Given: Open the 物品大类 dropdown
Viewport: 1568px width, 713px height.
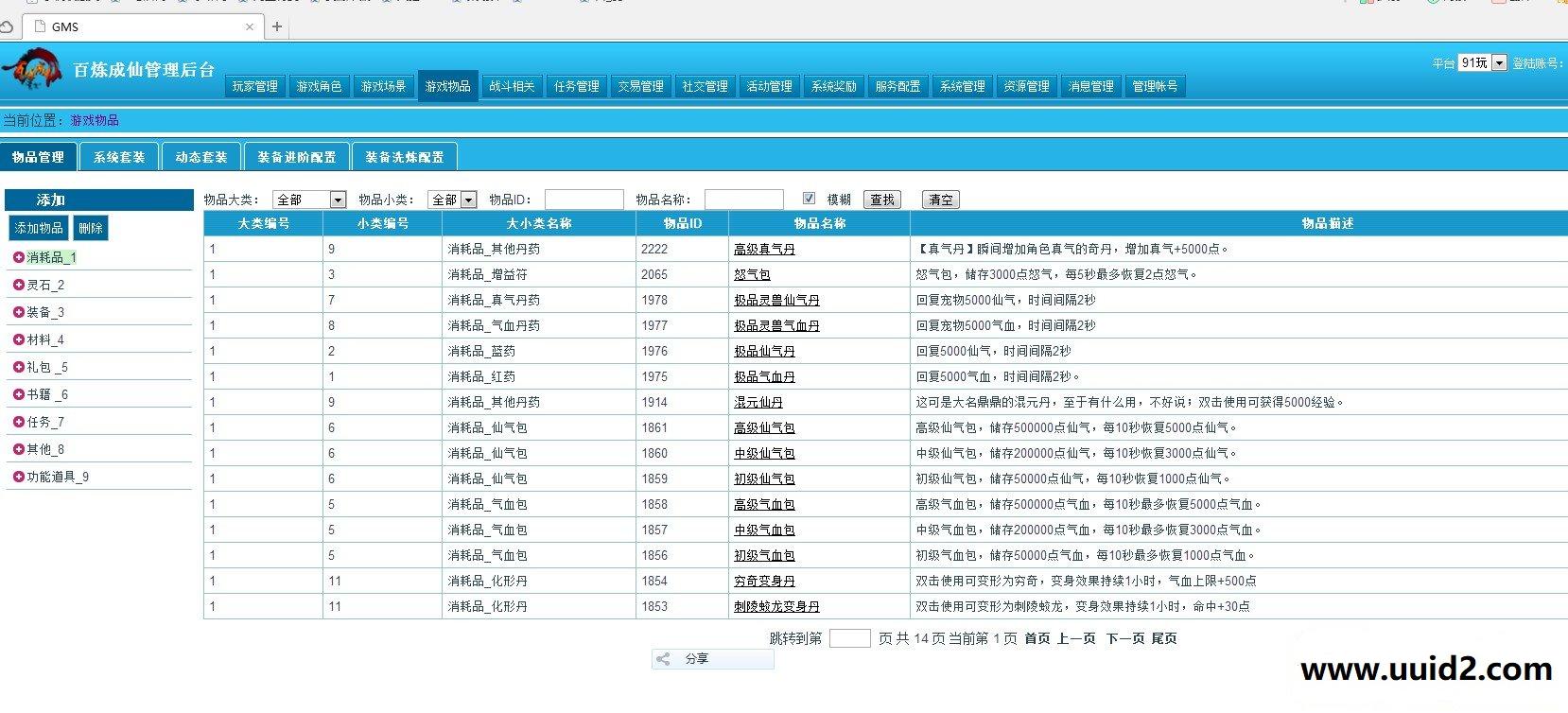Looking at the screenshot, I should [310, 200].
